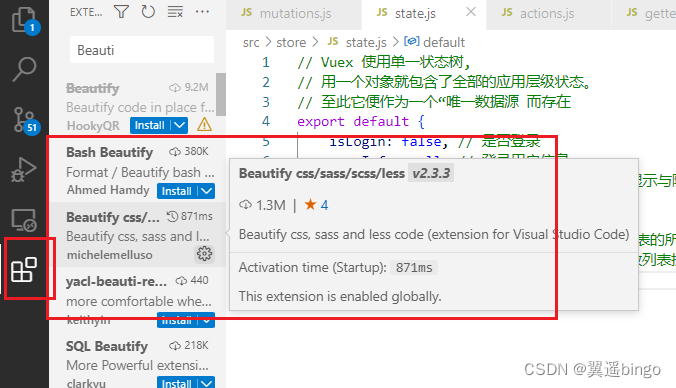Select the yacl-beauti-re... extension title
This screenshot has height=388, width=676.
[116, 281]
